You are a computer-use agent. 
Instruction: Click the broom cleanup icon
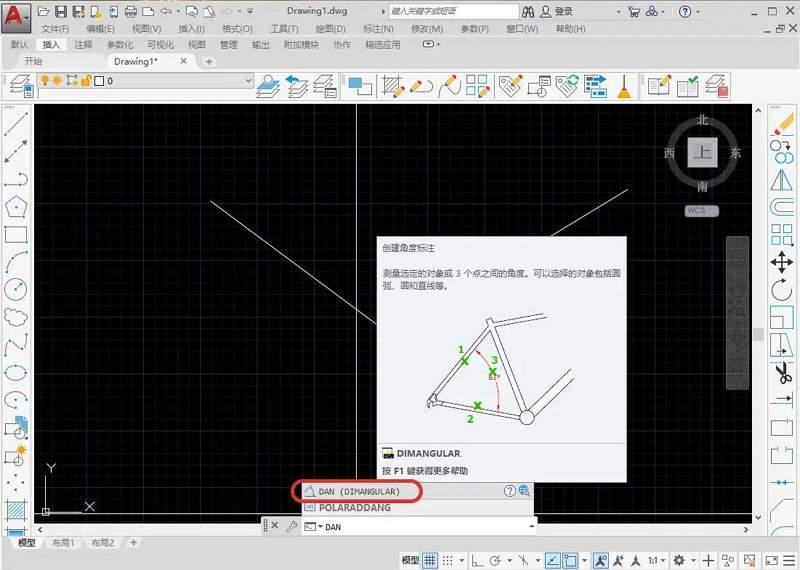624,86
